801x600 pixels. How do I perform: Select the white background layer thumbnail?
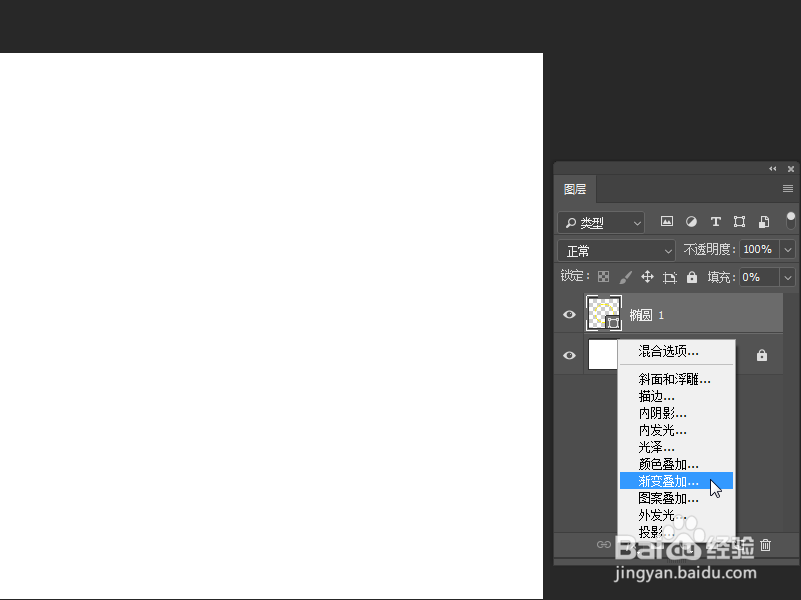[x=603, y=354]
